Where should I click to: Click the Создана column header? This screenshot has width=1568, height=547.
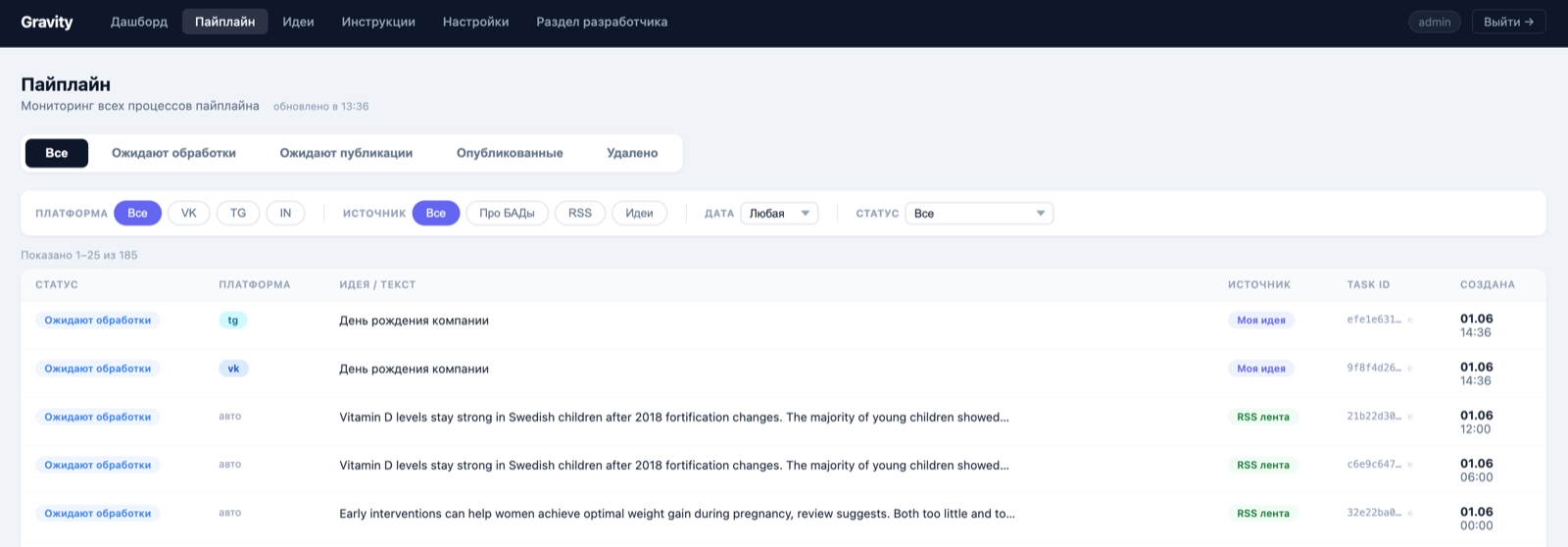pos(1488,284)
